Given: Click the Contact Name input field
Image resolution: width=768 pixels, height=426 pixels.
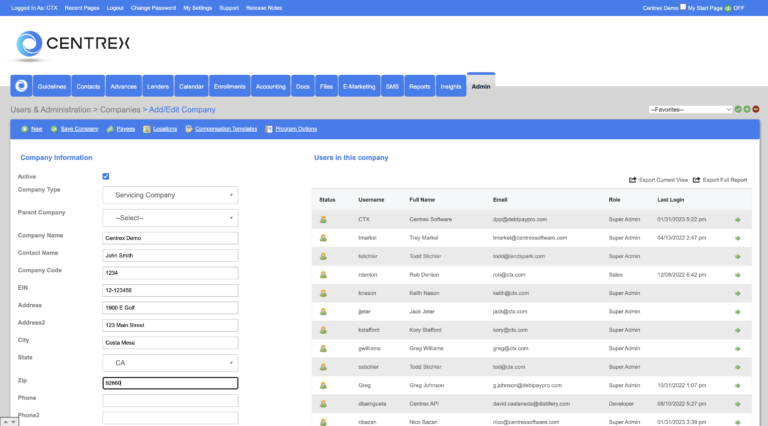Looking at the screenshot, I should click(x=170, y=256).
